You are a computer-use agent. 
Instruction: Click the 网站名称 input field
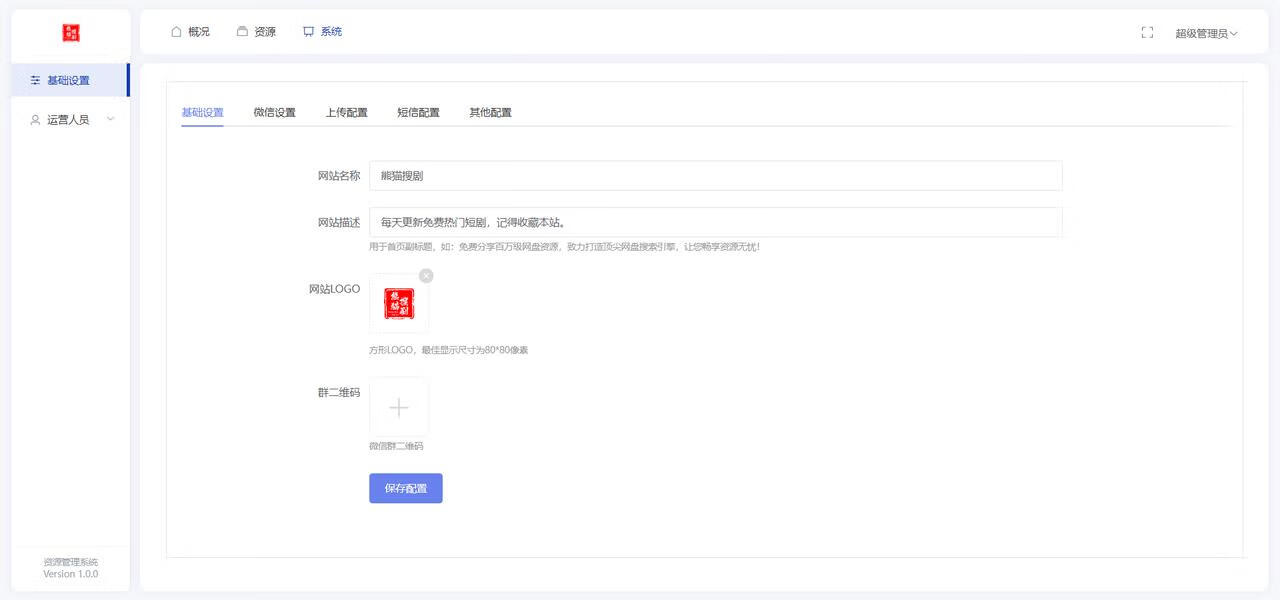(715, 175)
